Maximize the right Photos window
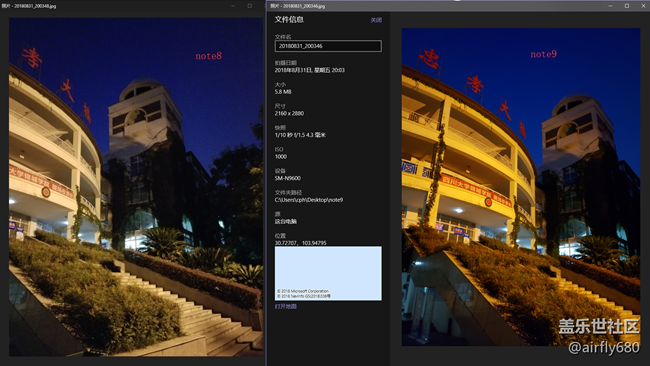Image resolution: width=650 pixels, height=366 pixels. 627,6
